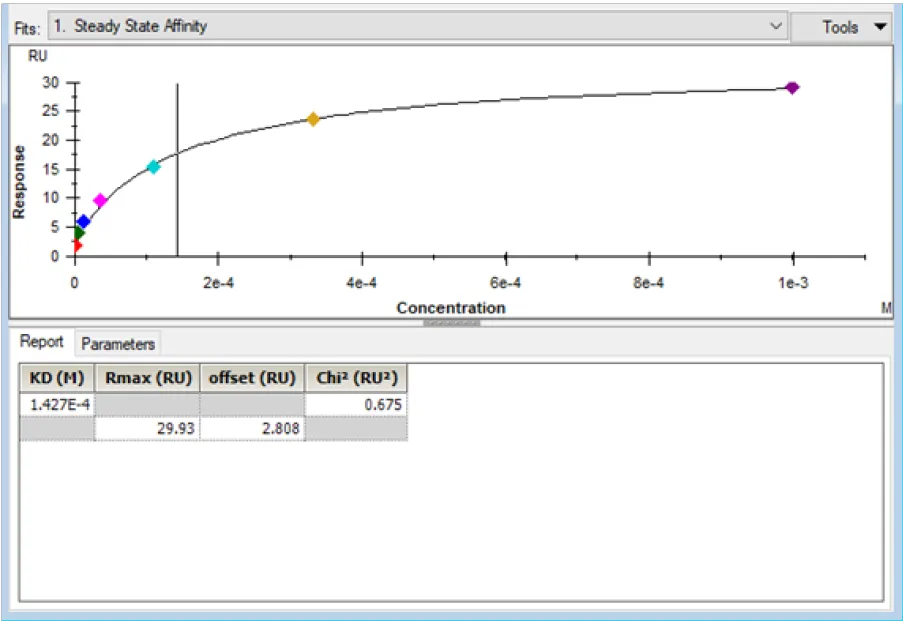Image resolution: width=903 pixels, height=621 pixels.
Task: Select the cyan data point marker
Action: (x=153, y=167)
